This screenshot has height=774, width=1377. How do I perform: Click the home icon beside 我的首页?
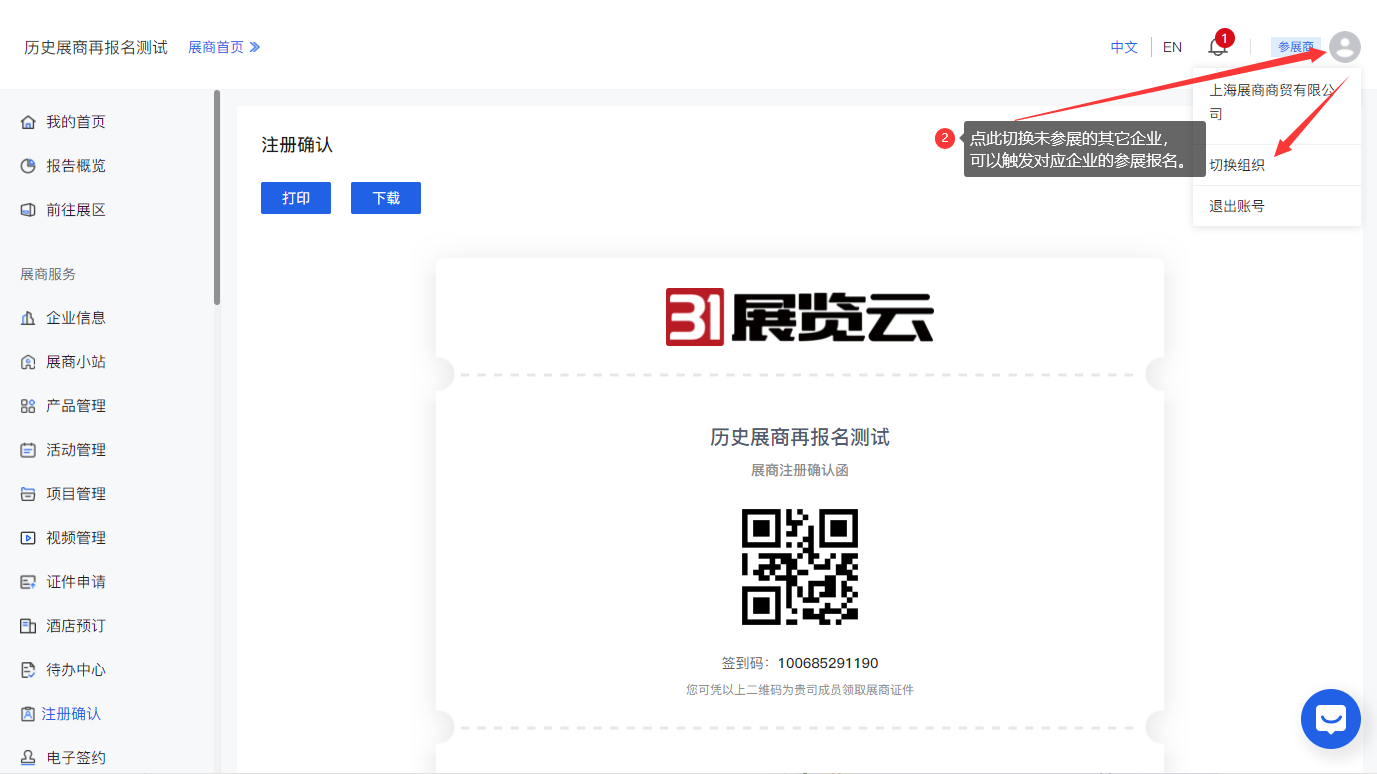pyautogui.click(x=28, y=122)
